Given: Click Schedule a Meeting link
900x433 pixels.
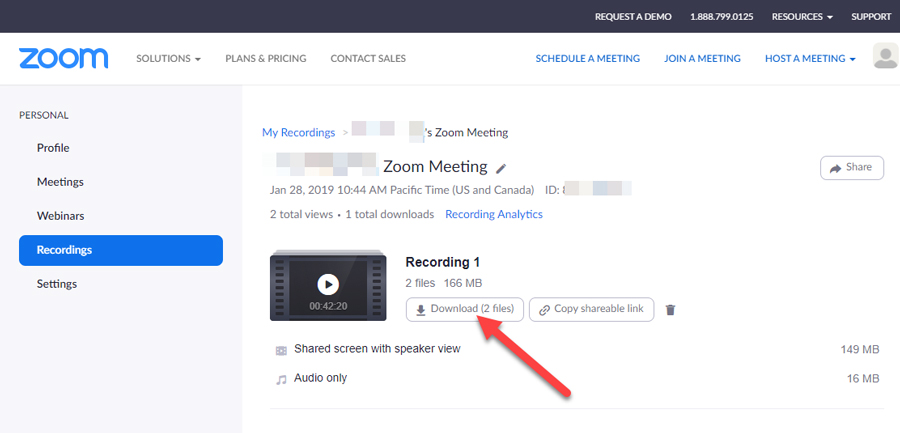Looking at the screenshot, I should tap(587, 59).
